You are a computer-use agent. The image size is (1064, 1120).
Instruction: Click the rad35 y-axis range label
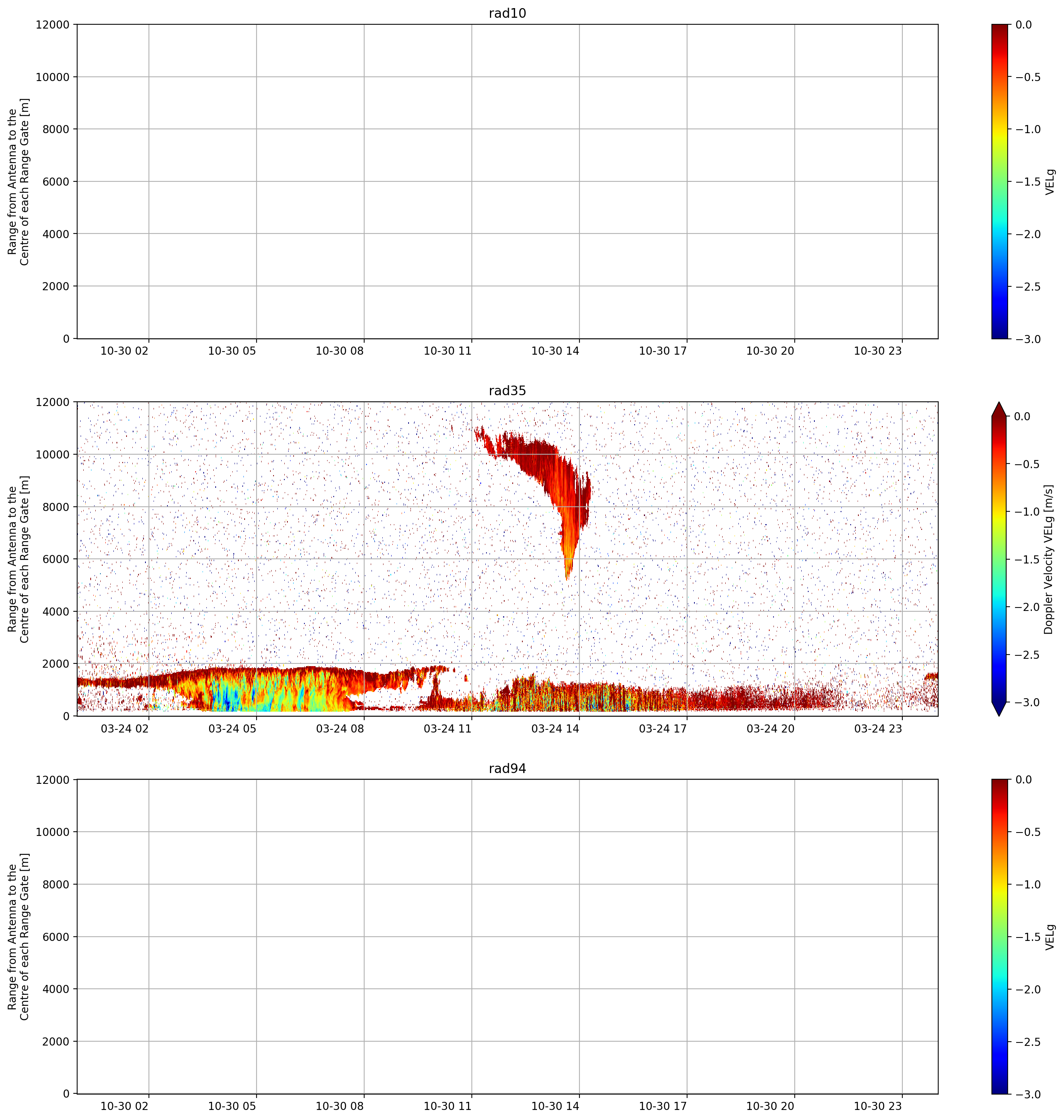(x=18, y=559)
